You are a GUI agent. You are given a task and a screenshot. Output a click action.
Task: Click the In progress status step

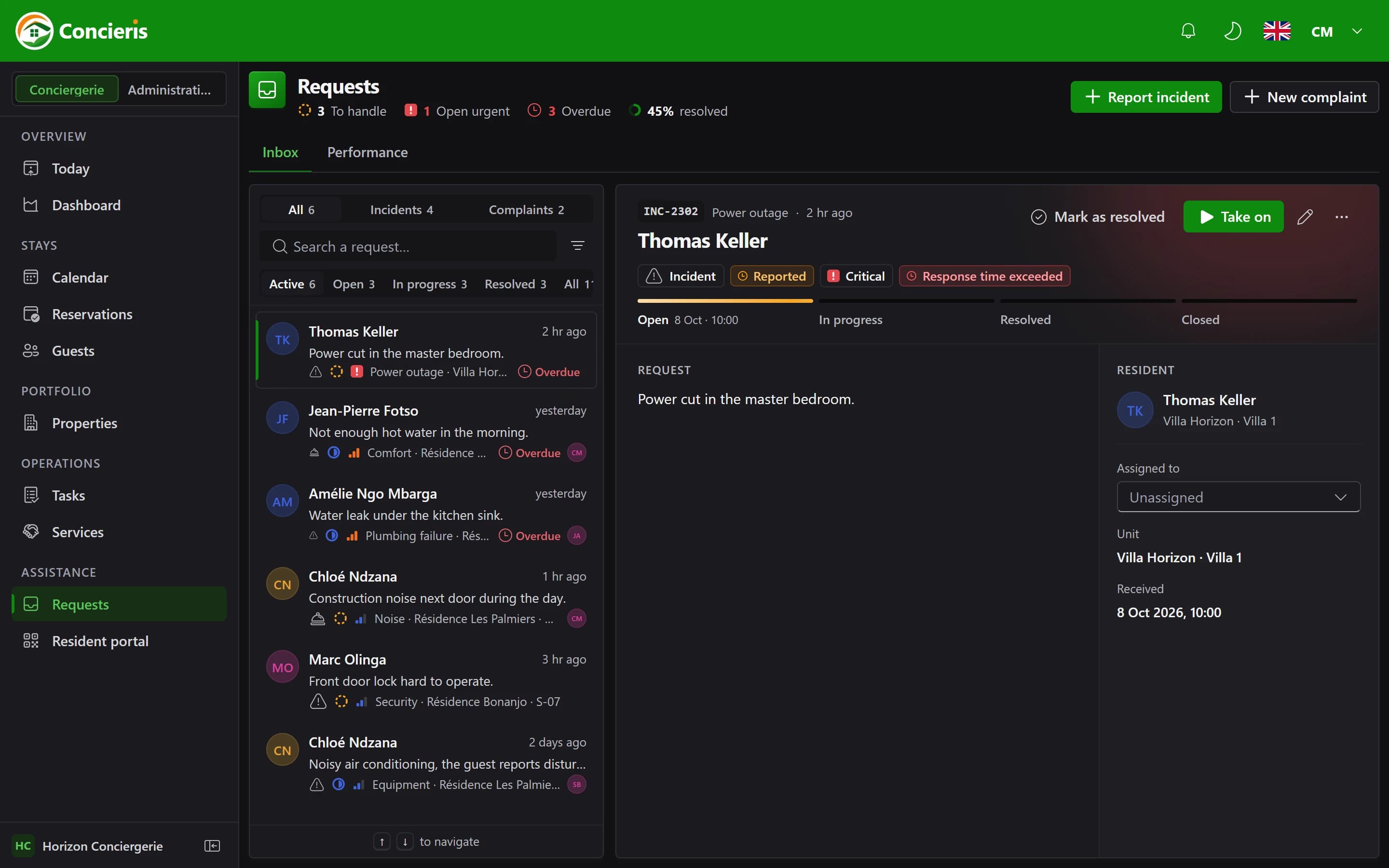(850, 320)
